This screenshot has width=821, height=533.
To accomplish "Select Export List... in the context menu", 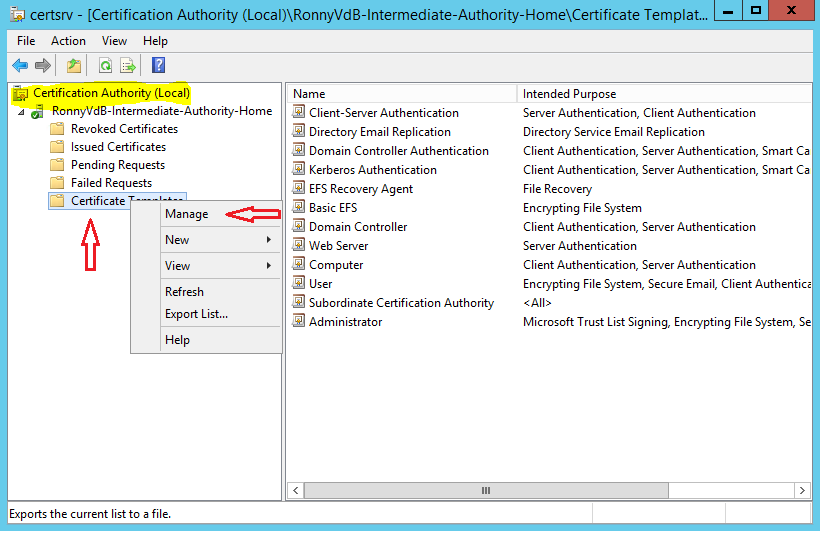I will (196, 314).
